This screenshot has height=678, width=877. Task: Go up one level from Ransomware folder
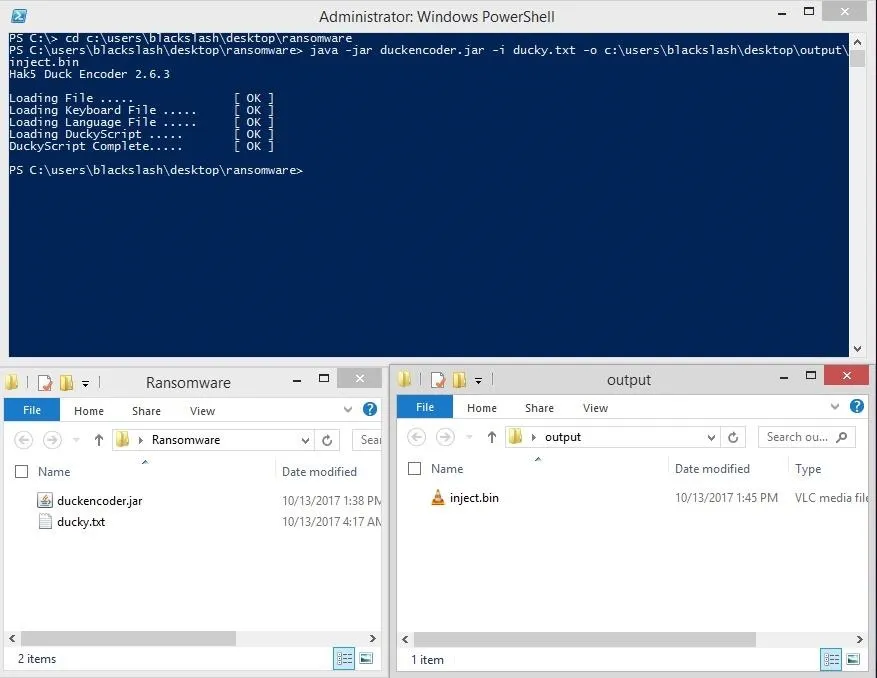click(x=99, y=440)
